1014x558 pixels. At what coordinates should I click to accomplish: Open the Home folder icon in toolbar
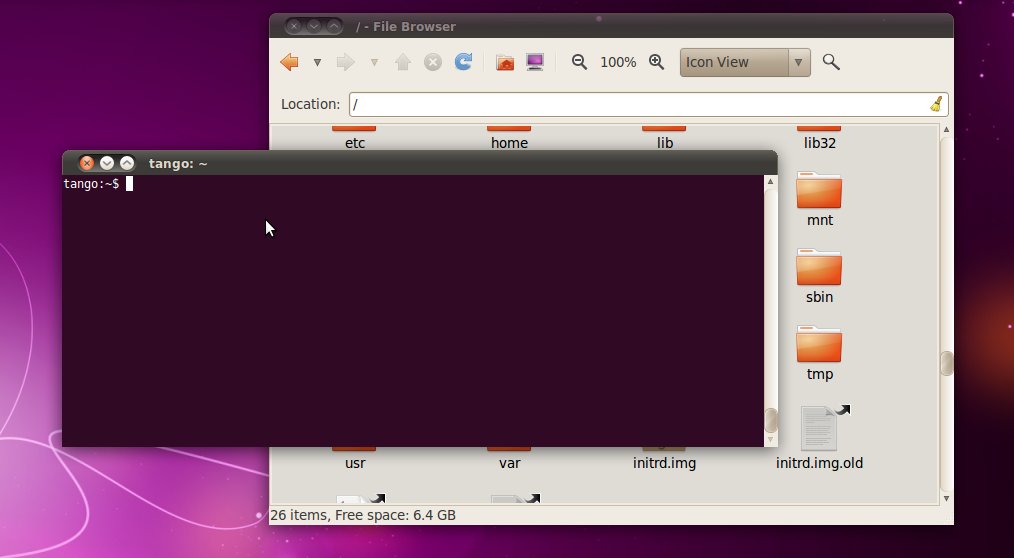pos(504,62)
